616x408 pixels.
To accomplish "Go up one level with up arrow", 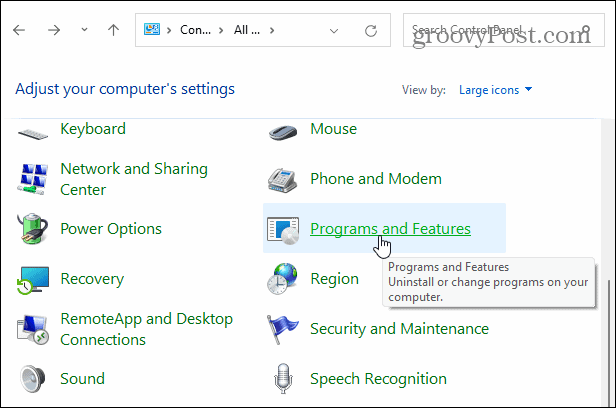I will [114, 30].
